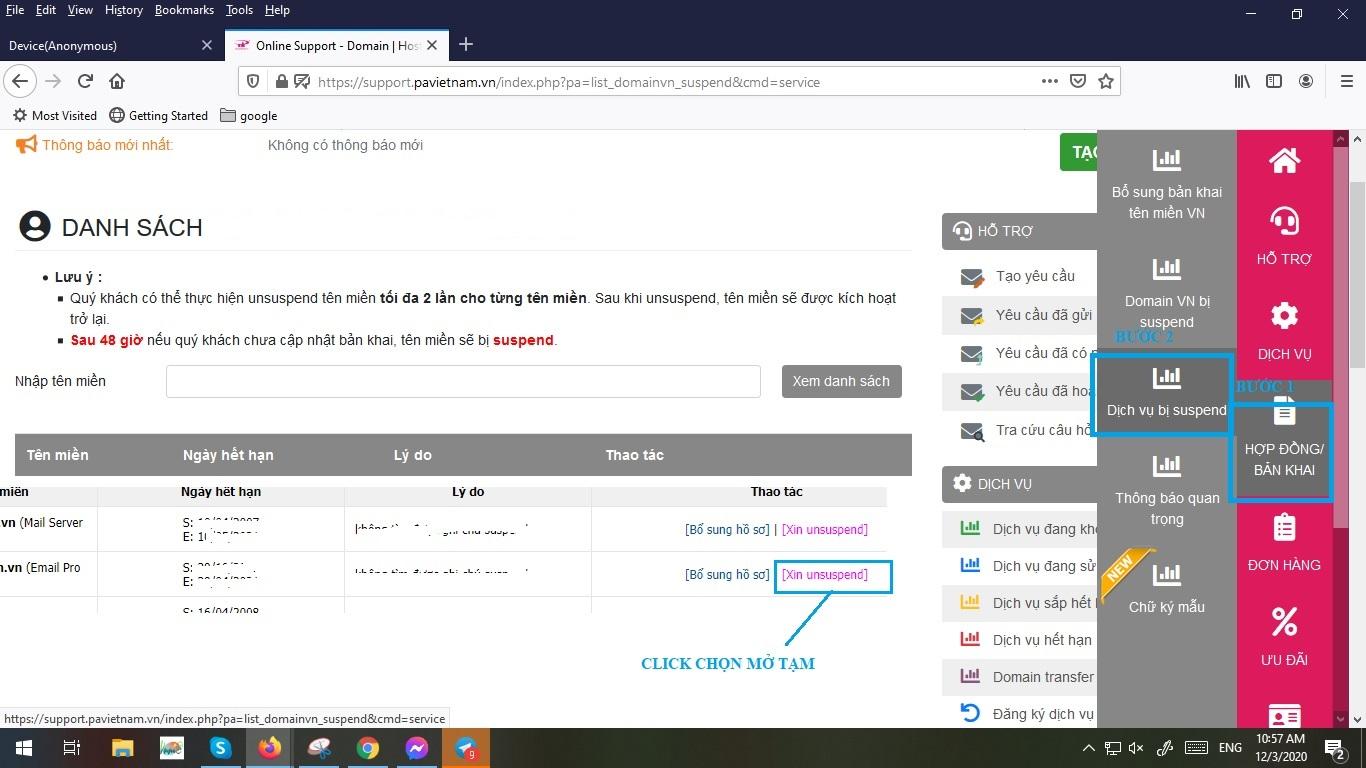
Task: Click the Pocket save icon
Action: click(x=1078, y=81)
